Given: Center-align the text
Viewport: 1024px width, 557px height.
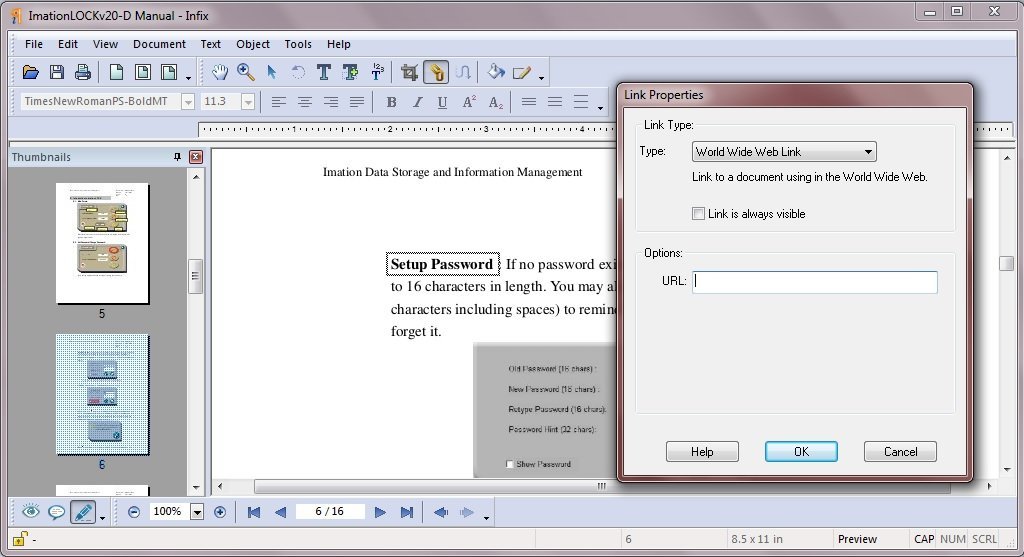Looking at the screenshot, I should pyautogui.click(x=305, y=102).
